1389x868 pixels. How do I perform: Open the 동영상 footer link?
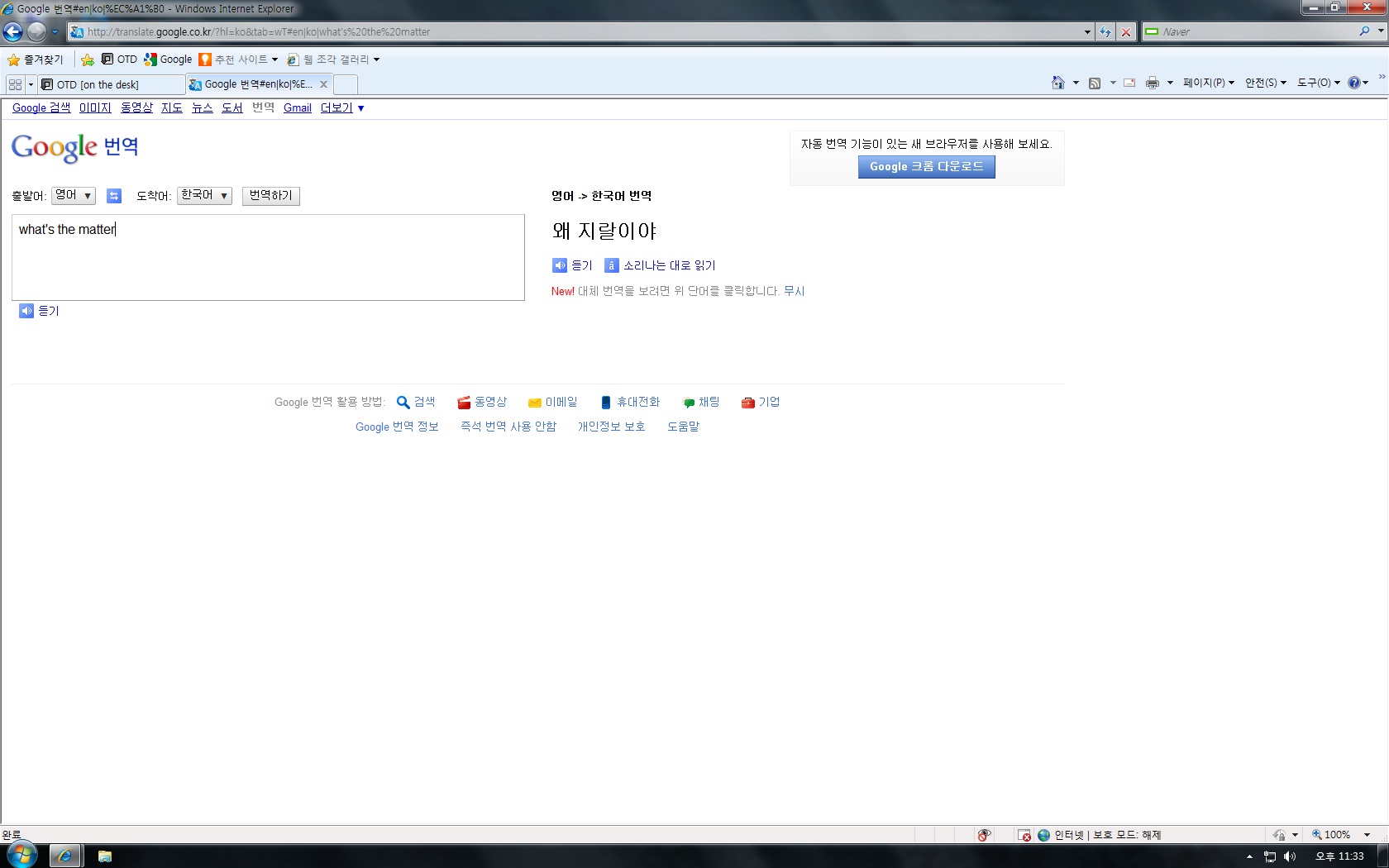click(482, 402)
